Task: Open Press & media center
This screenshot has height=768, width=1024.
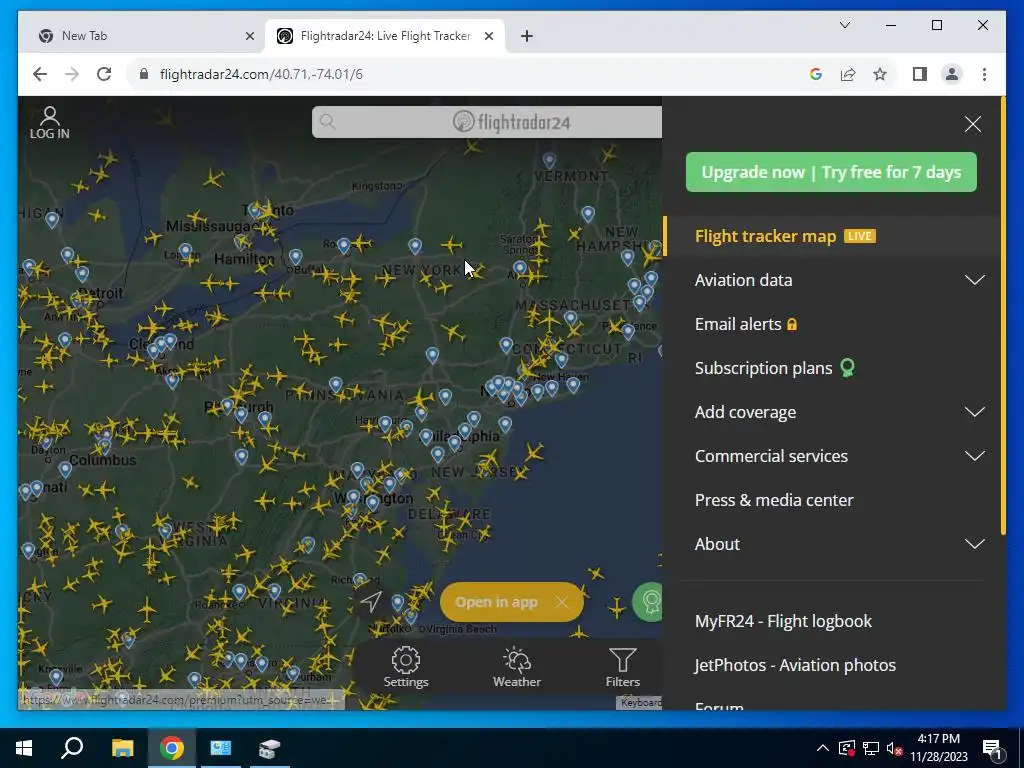Action: click(x=774, y=500)
